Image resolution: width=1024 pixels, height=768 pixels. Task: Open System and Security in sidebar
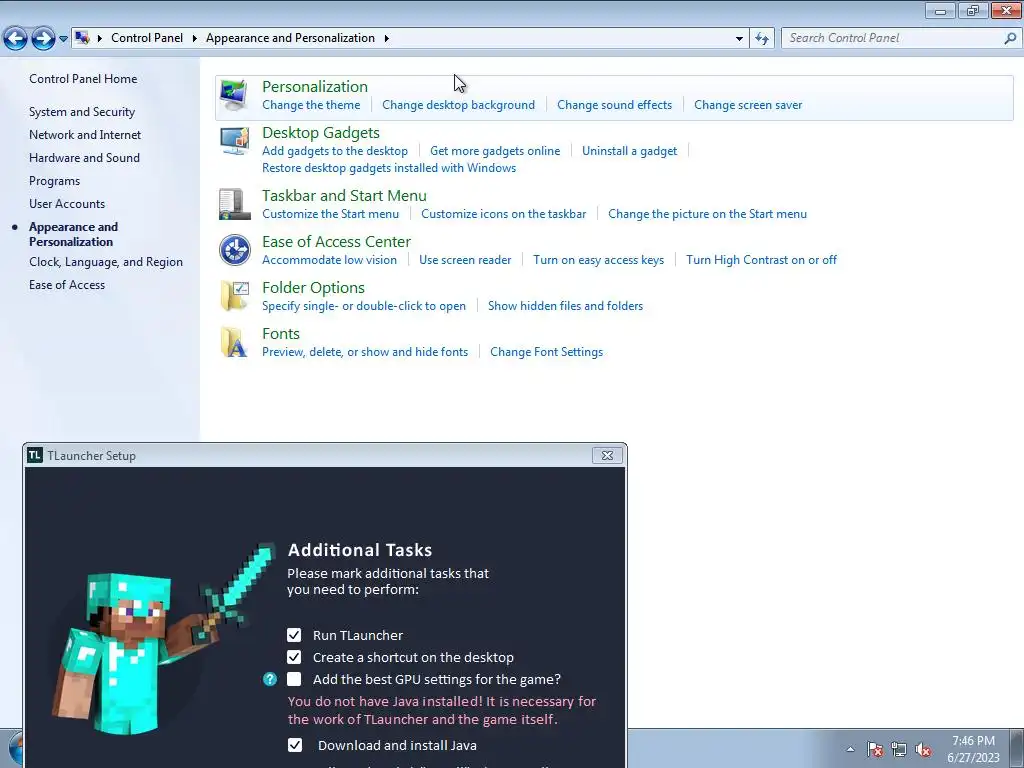[x=82, y=112]
